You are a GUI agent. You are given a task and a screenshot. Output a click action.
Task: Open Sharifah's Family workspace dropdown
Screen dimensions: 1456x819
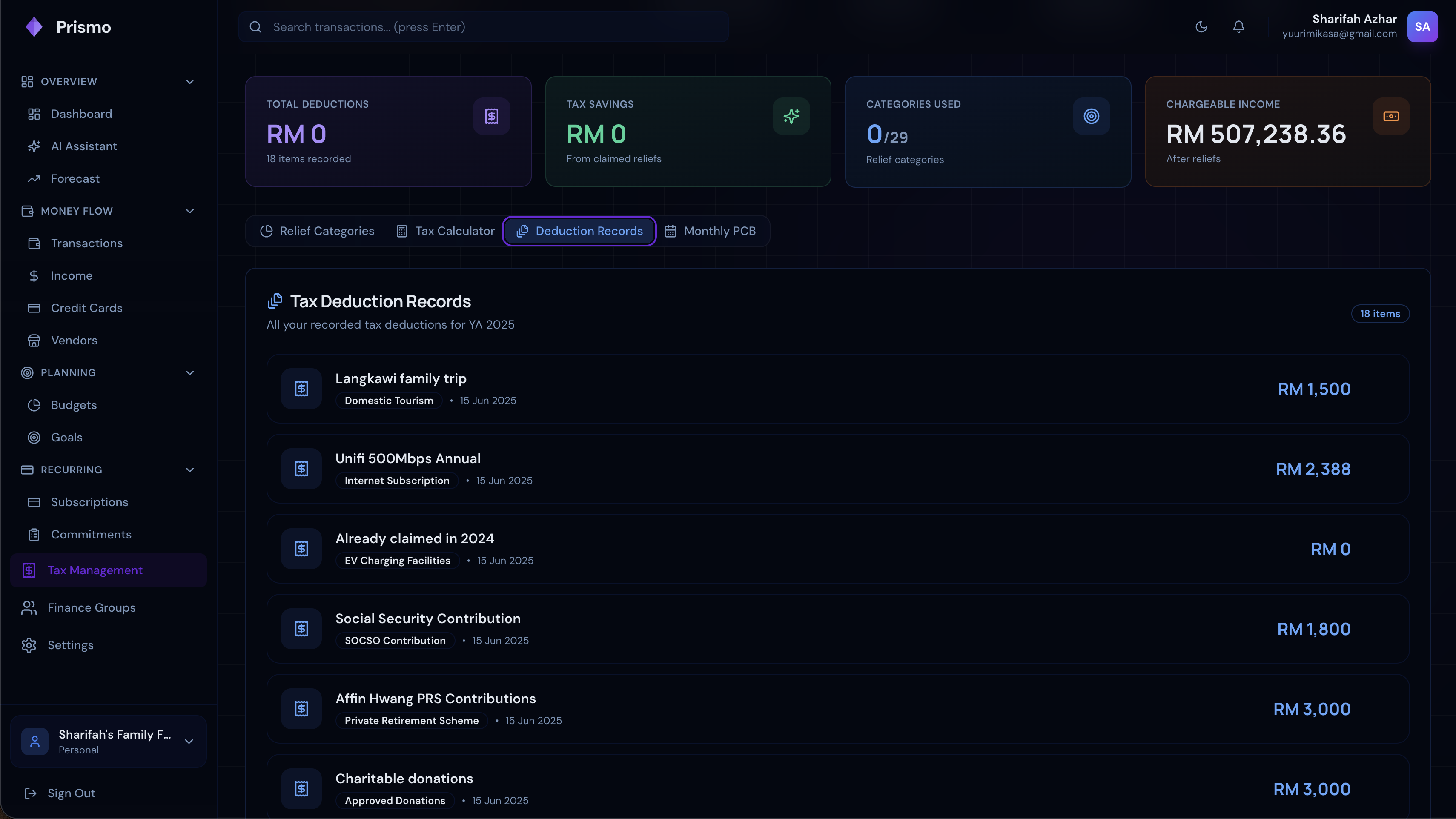[x=189, y=741]
